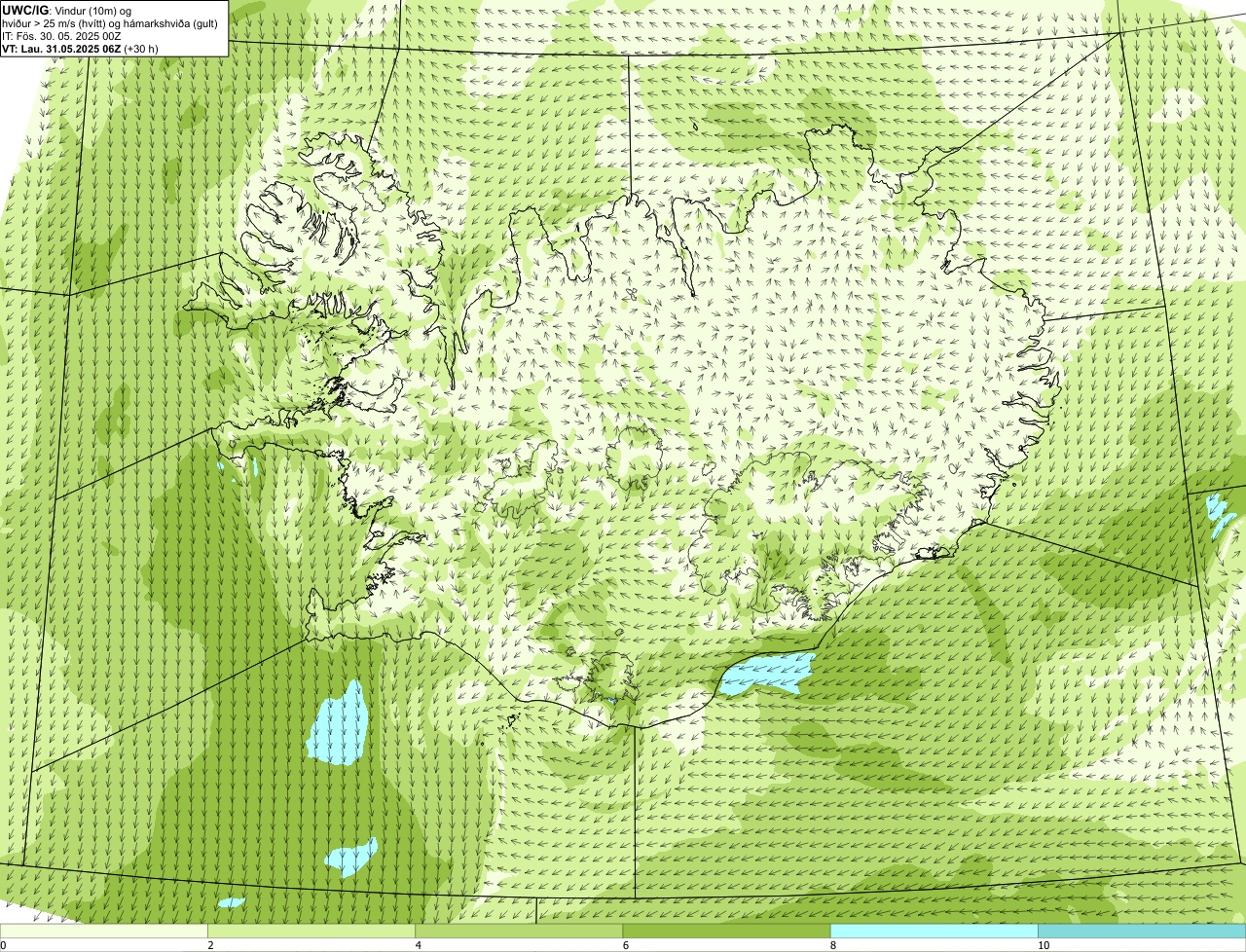Click the "IT: Fös. 30. 05. 2025 00Z" line
This screenshot has height=952, width=1246.
(x=61, y=36)
